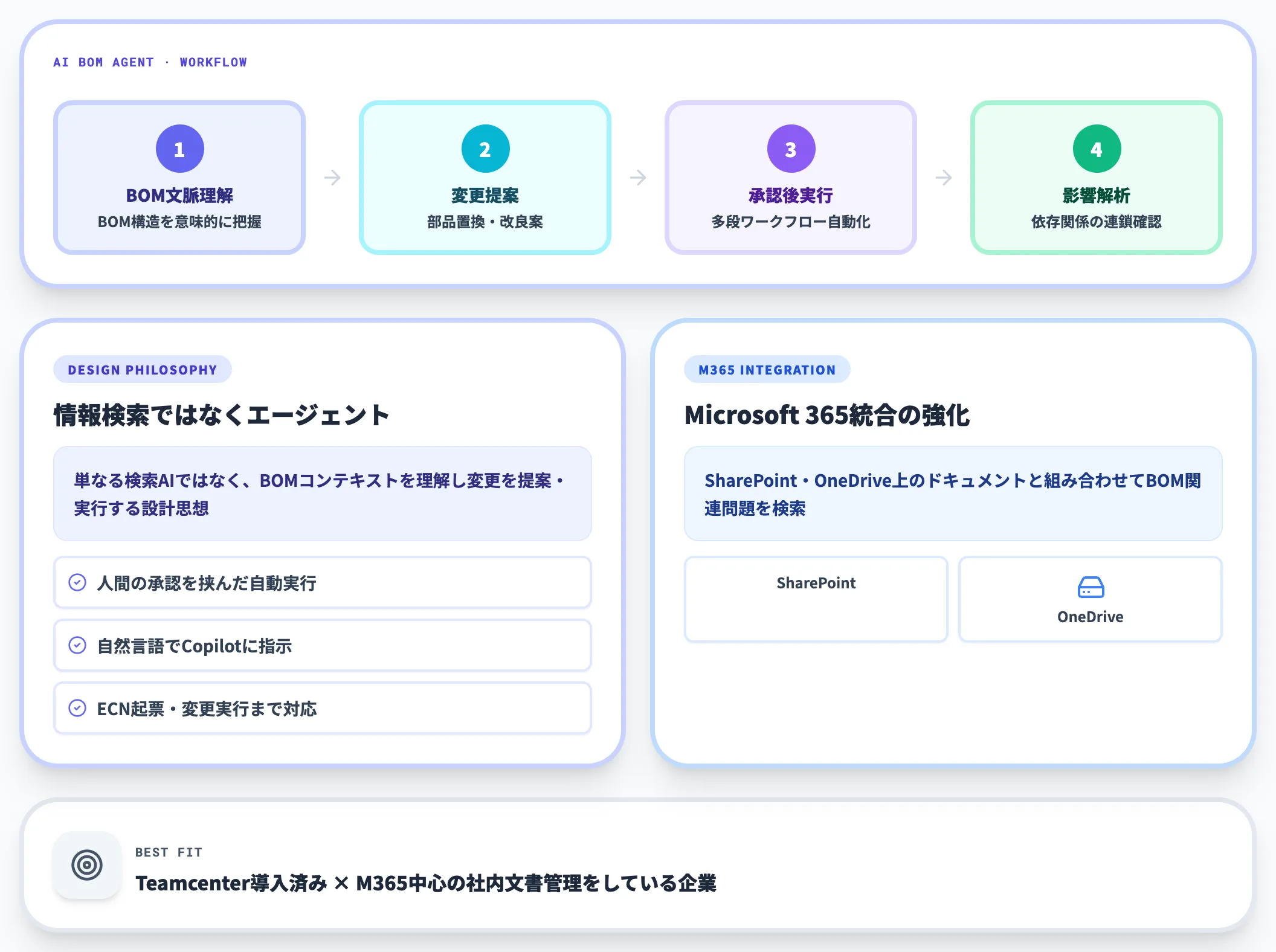Select the M365 INTEGRATION tag

[767, 370]
